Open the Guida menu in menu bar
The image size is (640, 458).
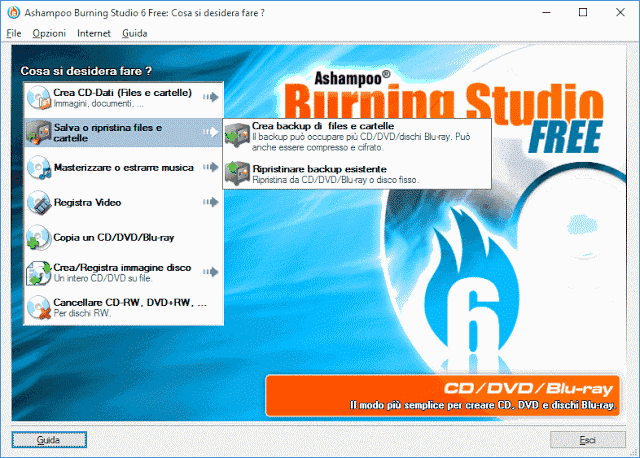point(135,33)
